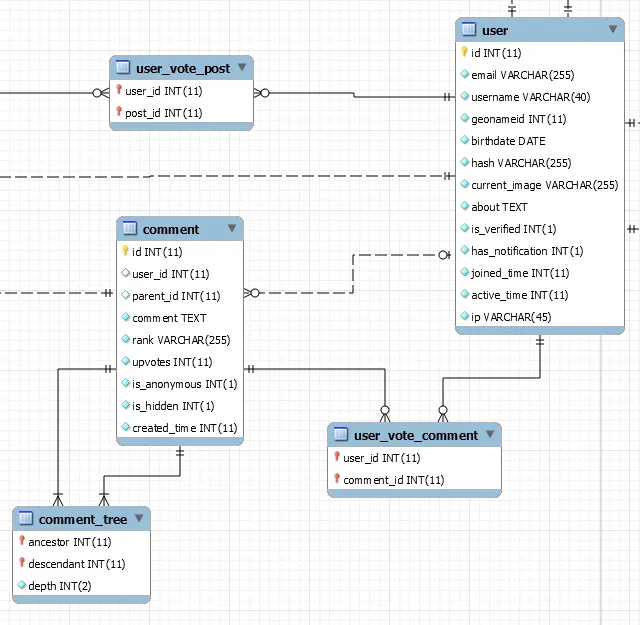The height and width of the screenshot is (625, 640).
Task: Select 'is_anonymous INT(1)' column
Action: (x=184, y=384)
